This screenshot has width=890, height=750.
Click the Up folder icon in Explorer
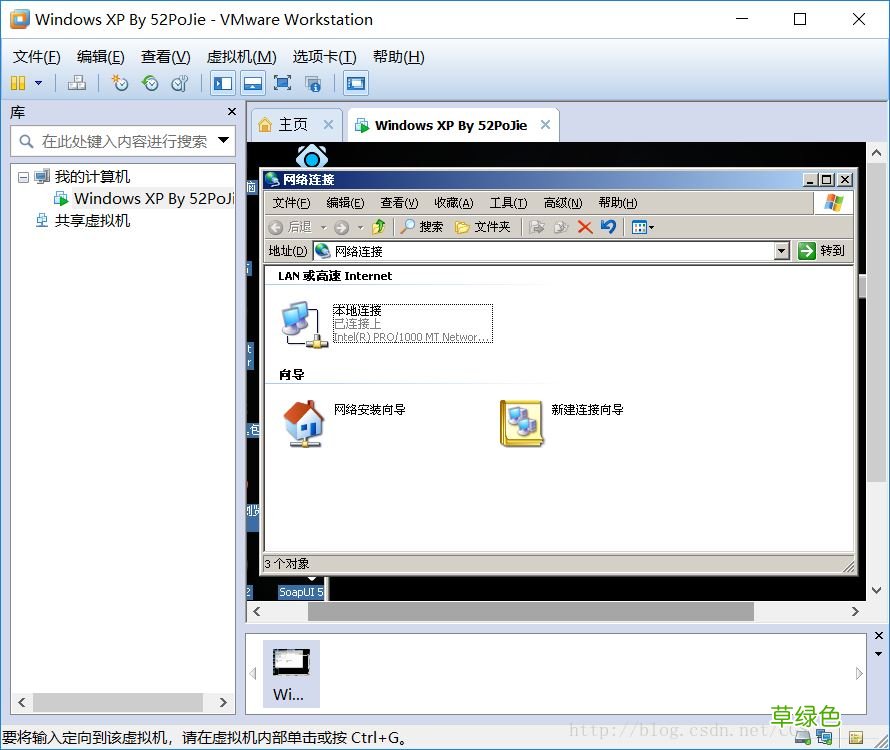click(x=377, y=227)
